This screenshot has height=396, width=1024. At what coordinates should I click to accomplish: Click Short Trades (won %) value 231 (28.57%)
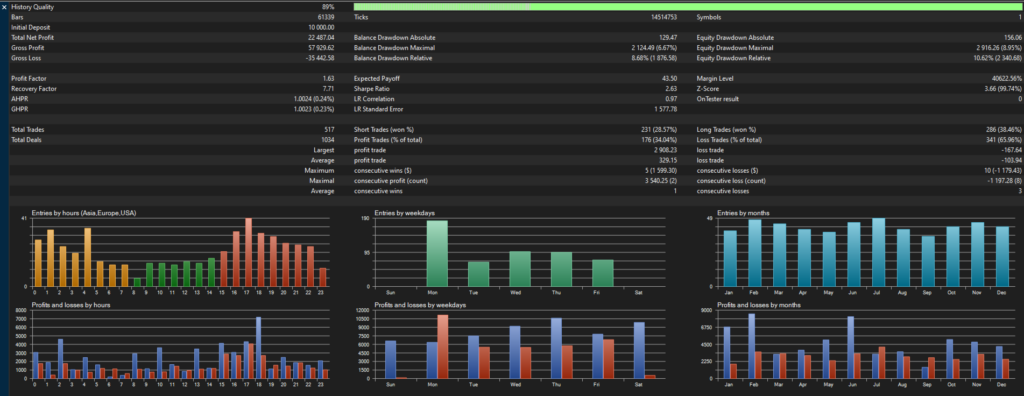tap(660, 129)
